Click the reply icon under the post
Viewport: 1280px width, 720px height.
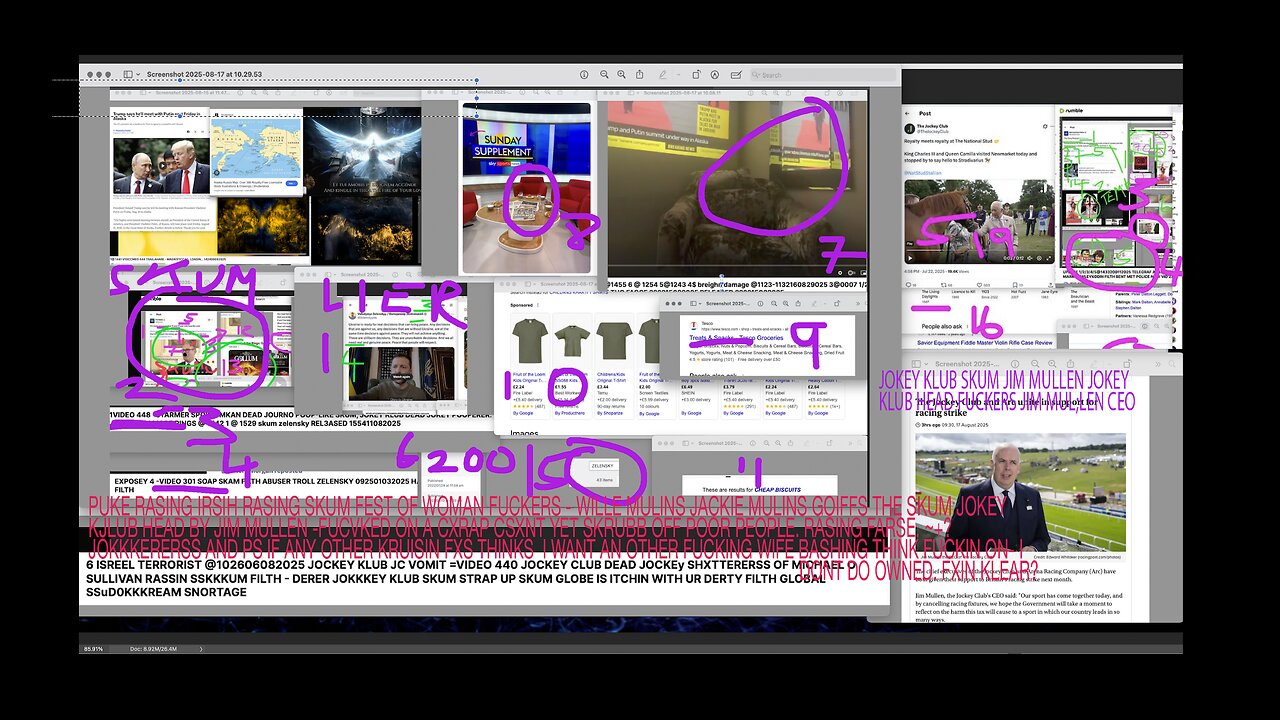908,284
